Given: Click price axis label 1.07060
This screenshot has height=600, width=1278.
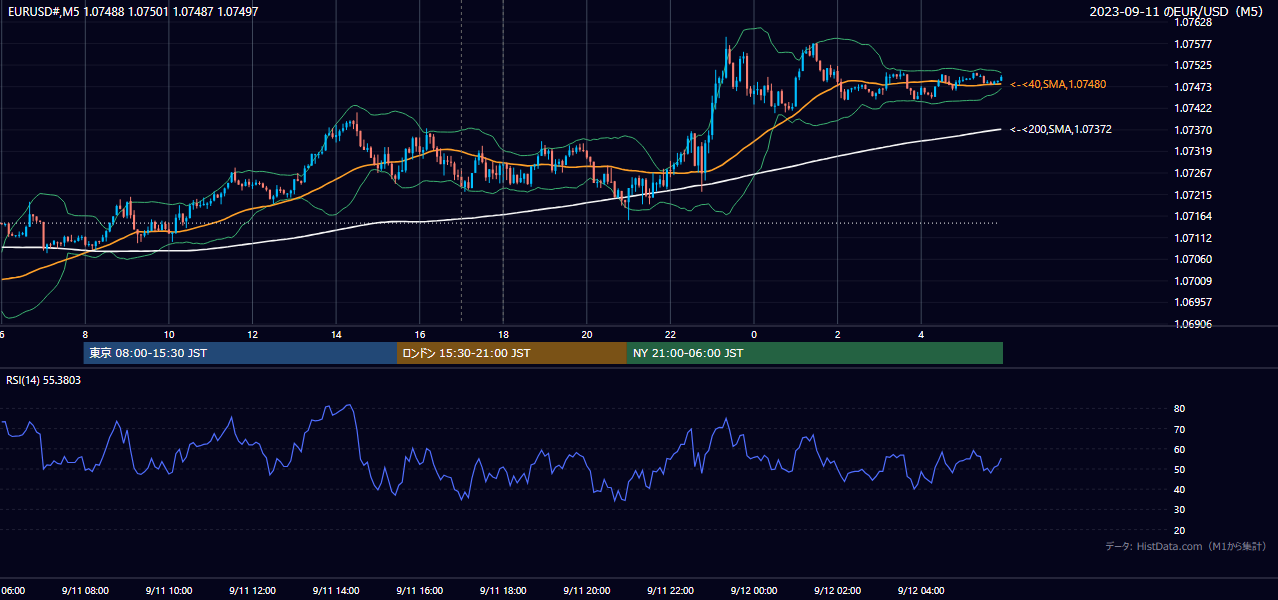Looking at the screenshot, I should point(1193,259).
